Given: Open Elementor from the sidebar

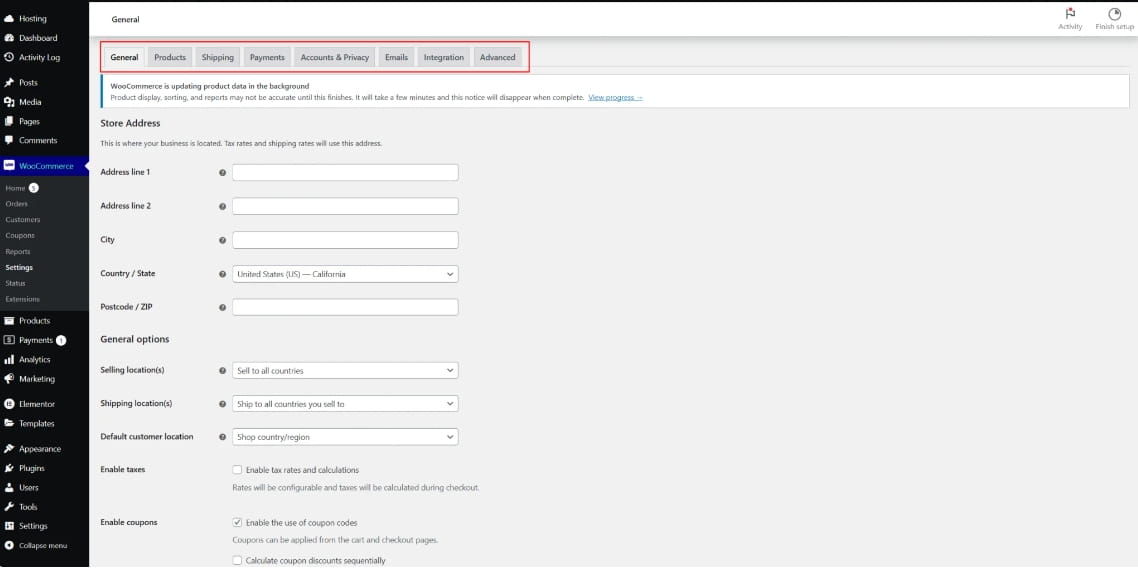Looking at the screenshot, I should (36, 404).
